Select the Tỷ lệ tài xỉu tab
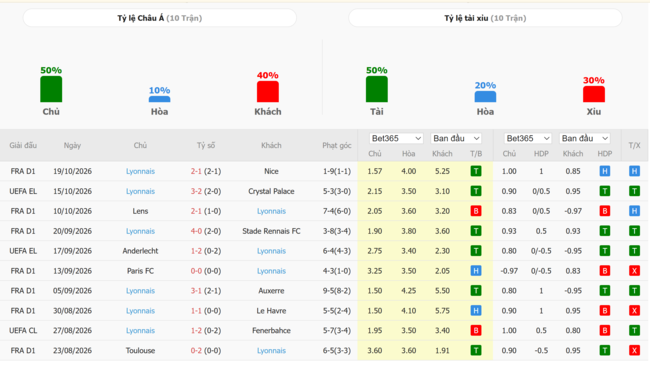This screenshot has height=375, width=650. 485,18
